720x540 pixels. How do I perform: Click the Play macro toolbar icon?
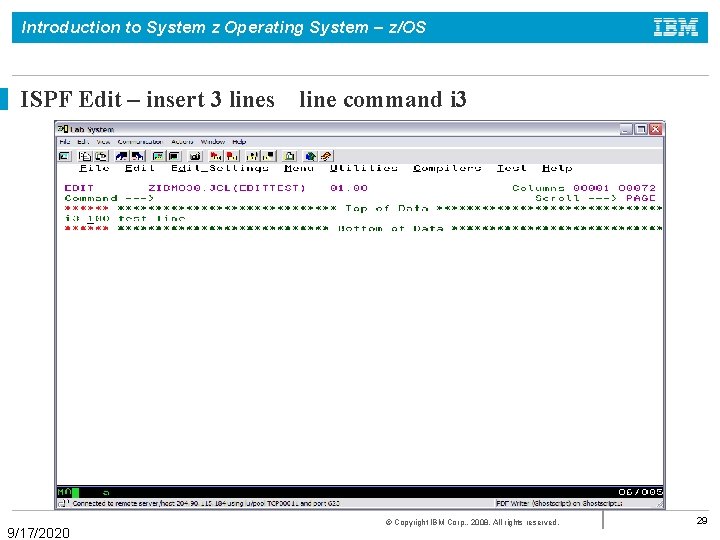point(253,156)
